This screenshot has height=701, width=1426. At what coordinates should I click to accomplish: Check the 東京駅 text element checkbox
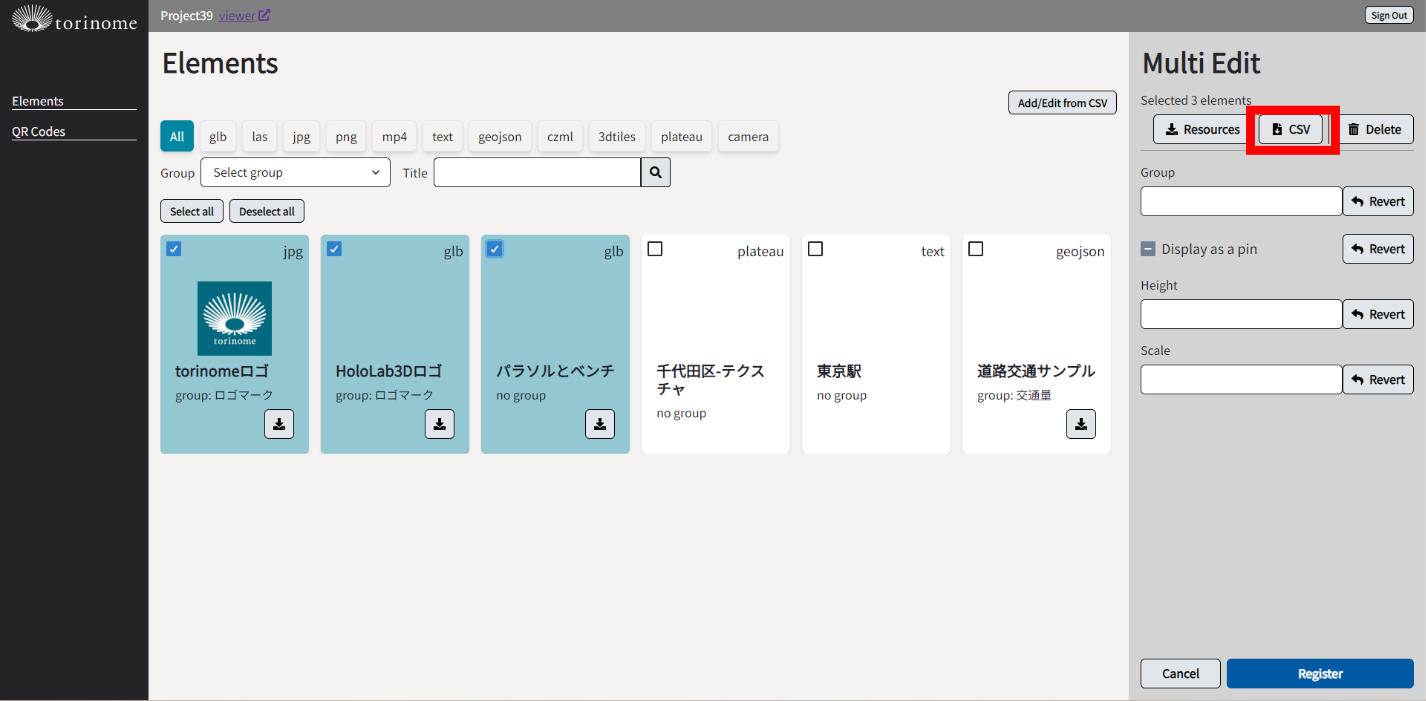tap(815, 249)
